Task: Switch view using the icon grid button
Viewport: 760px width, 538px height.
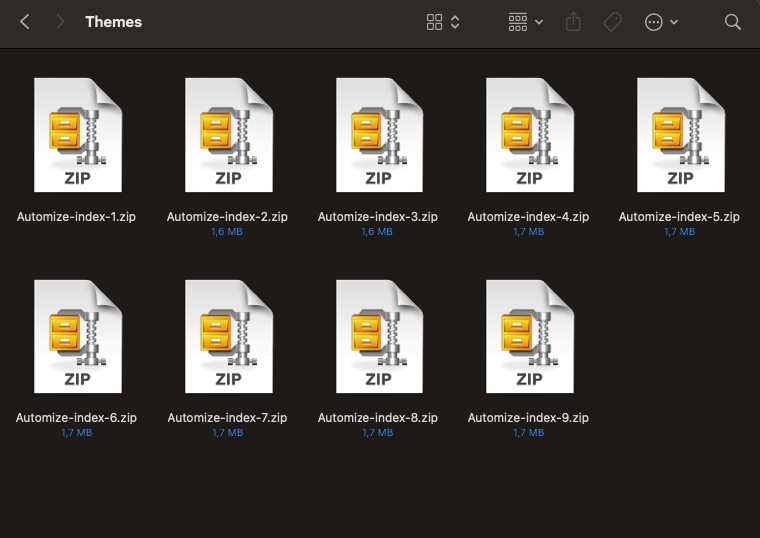Action: [x=442, y=22]
